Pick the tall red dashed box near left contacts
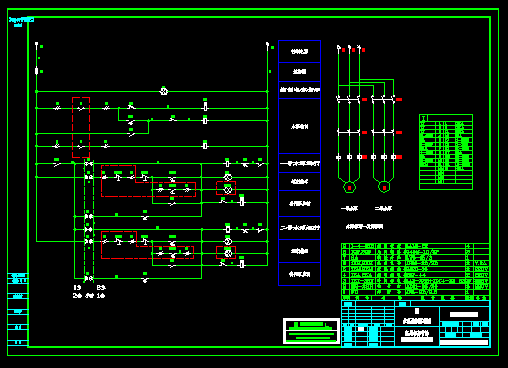Image resolution: width=508 pixels, height=368 pixels. pyautogui.click(x=81, y=127)
